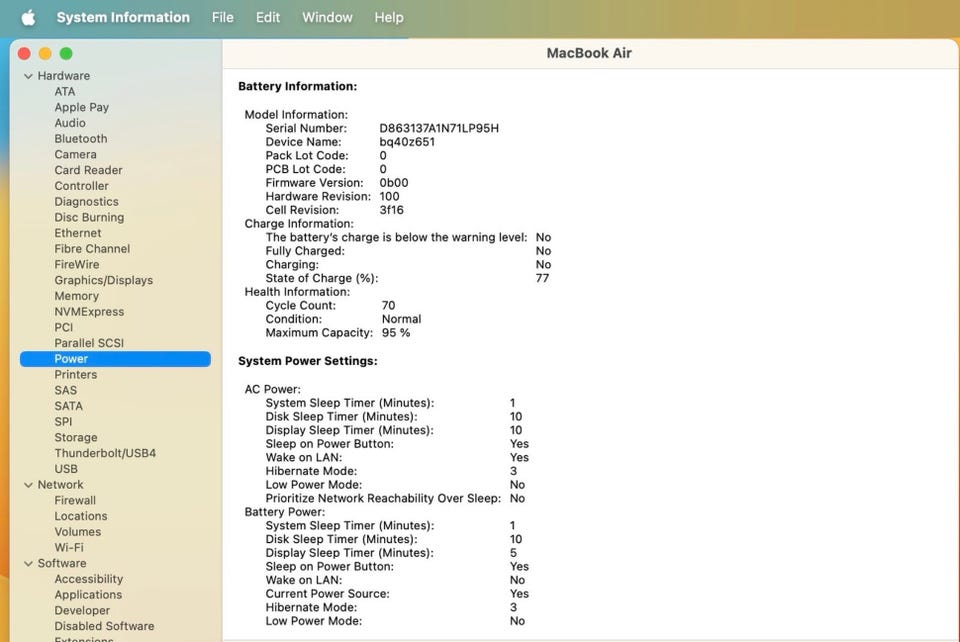Click the Software category label
960x642 pixels.
[x=62, y=564]
